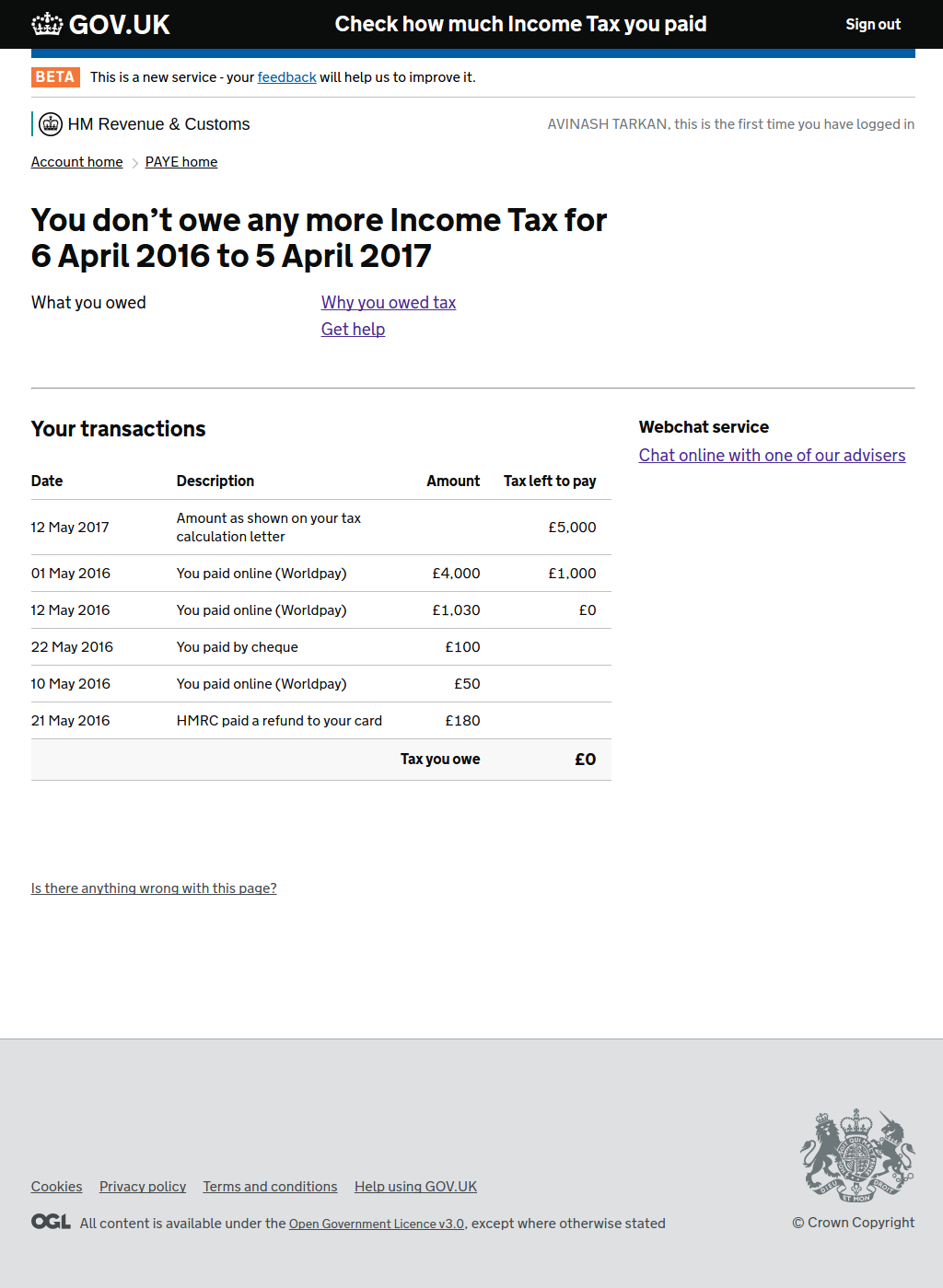This screenshot has width=943, height=1288.
Task: Click the HM Revenue & Customs crest icon
Action: 51,124
